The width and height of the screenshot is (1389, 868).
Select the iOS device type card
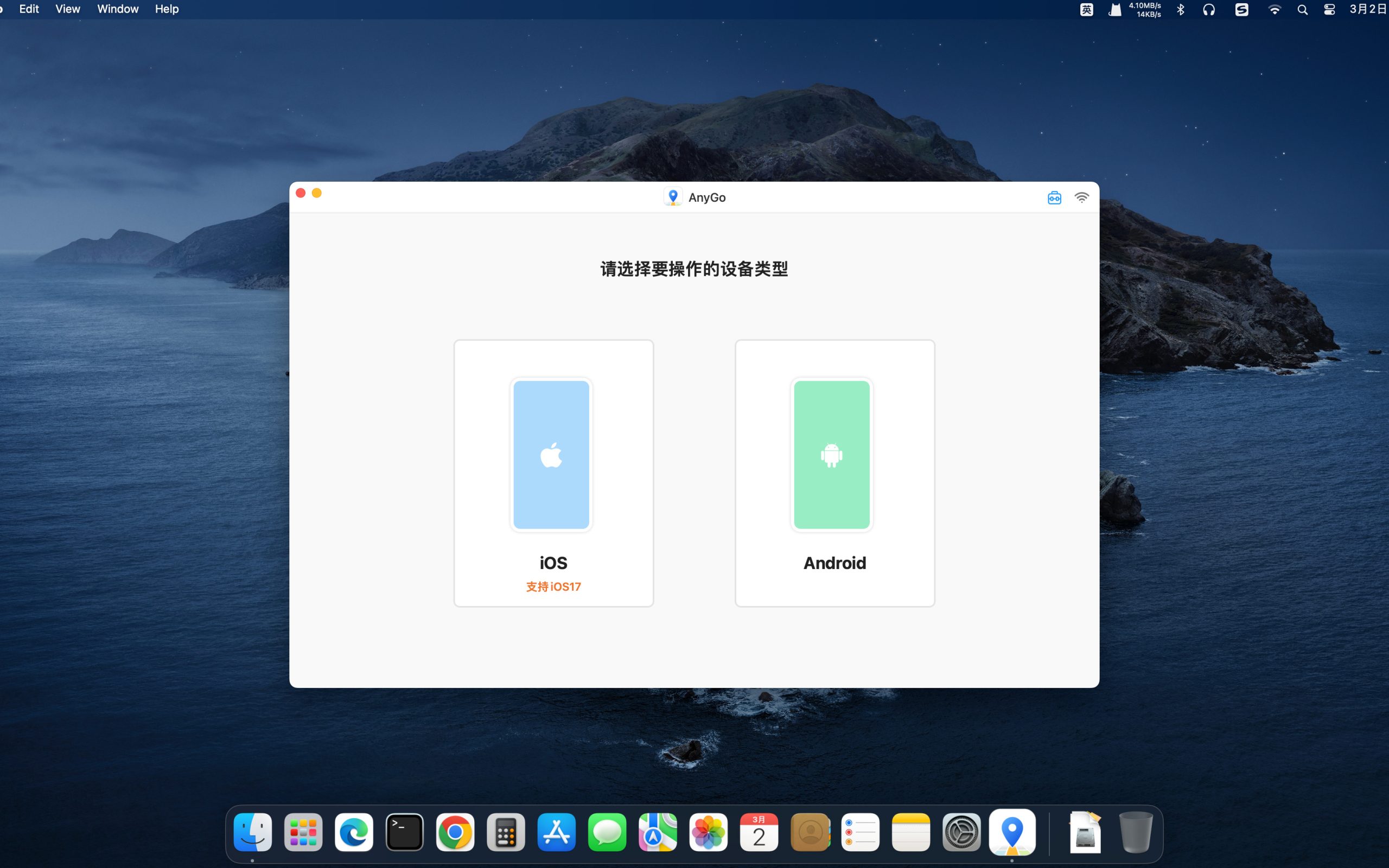click(553, 472)
